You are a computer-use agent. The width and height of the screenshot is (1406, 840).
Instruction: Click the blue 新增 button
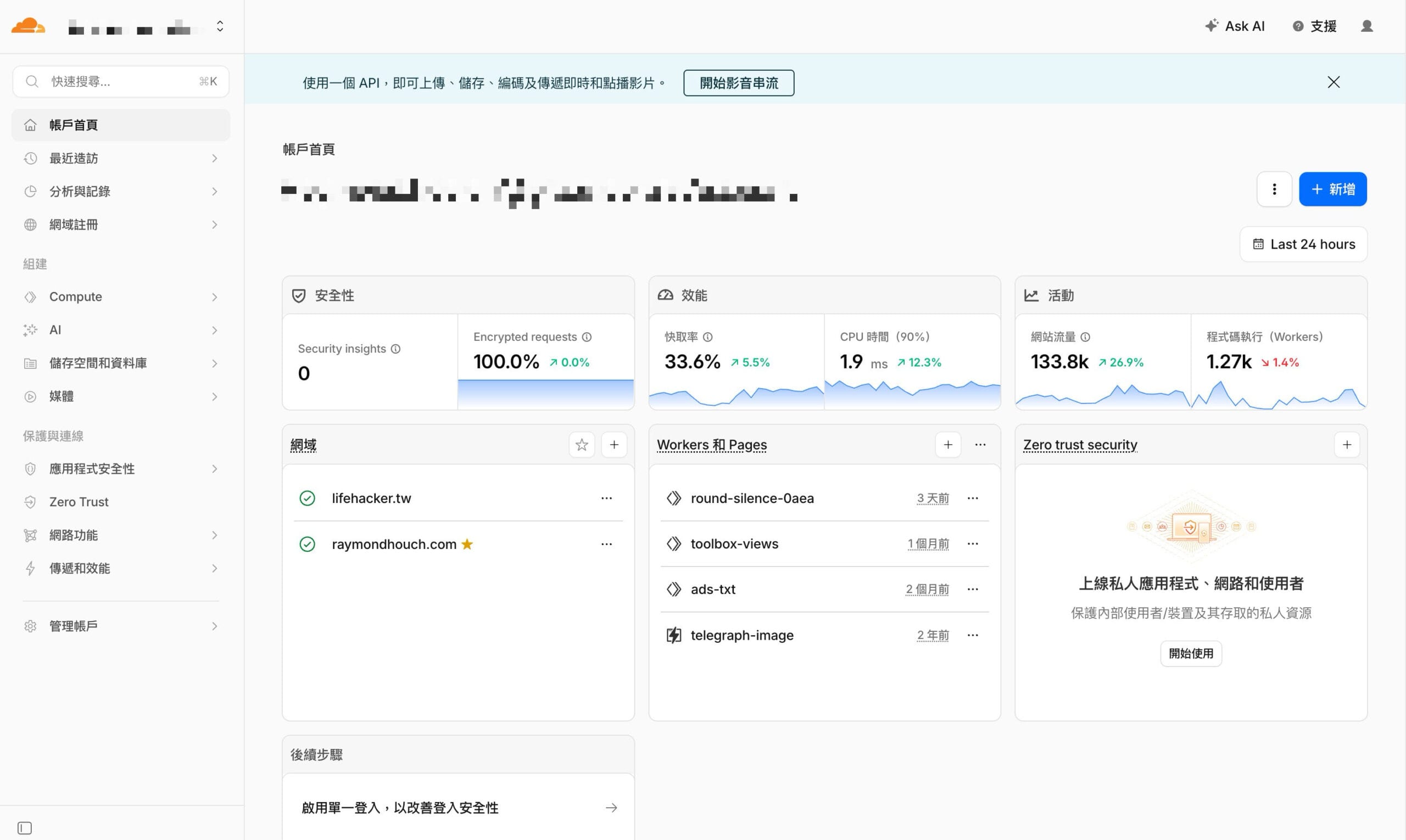pos(1332,189)
